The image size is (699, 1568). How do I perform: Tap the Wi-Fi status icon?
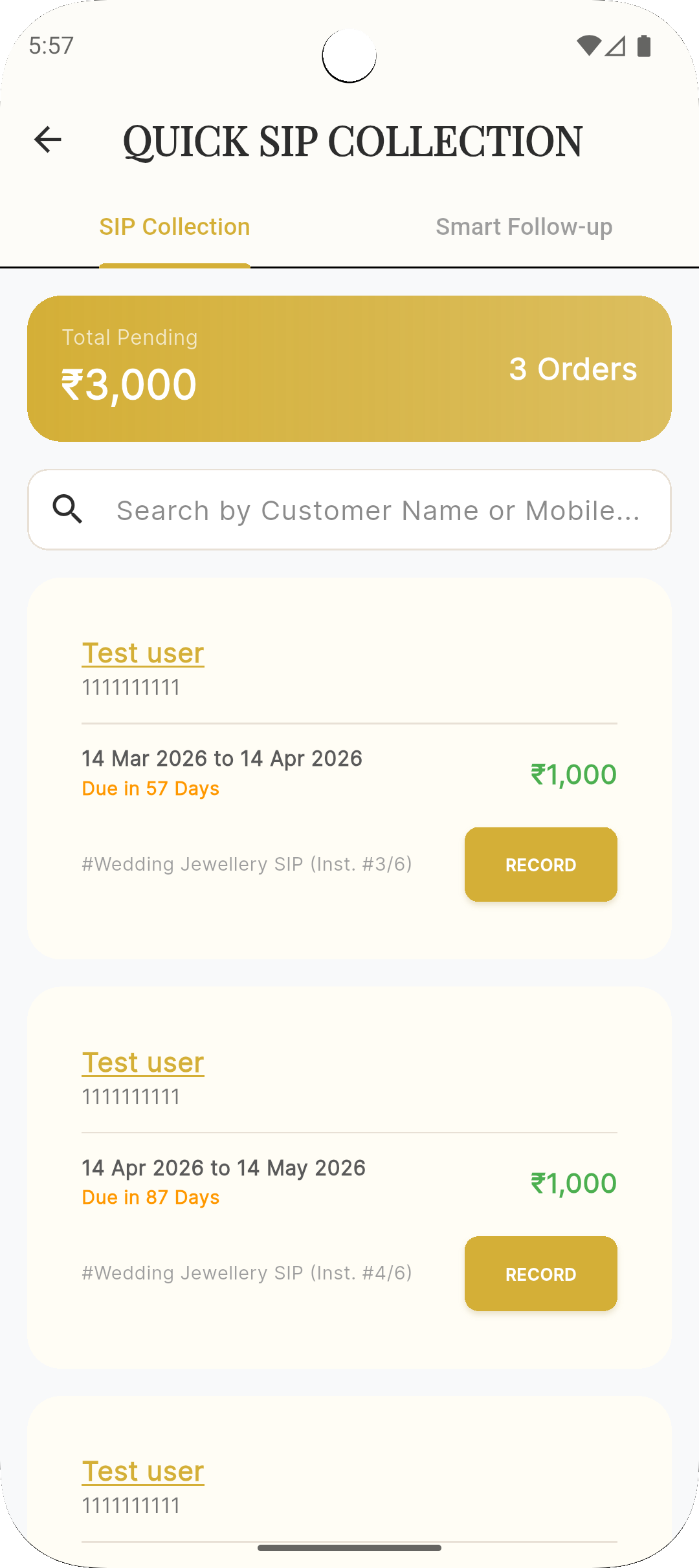588,46
